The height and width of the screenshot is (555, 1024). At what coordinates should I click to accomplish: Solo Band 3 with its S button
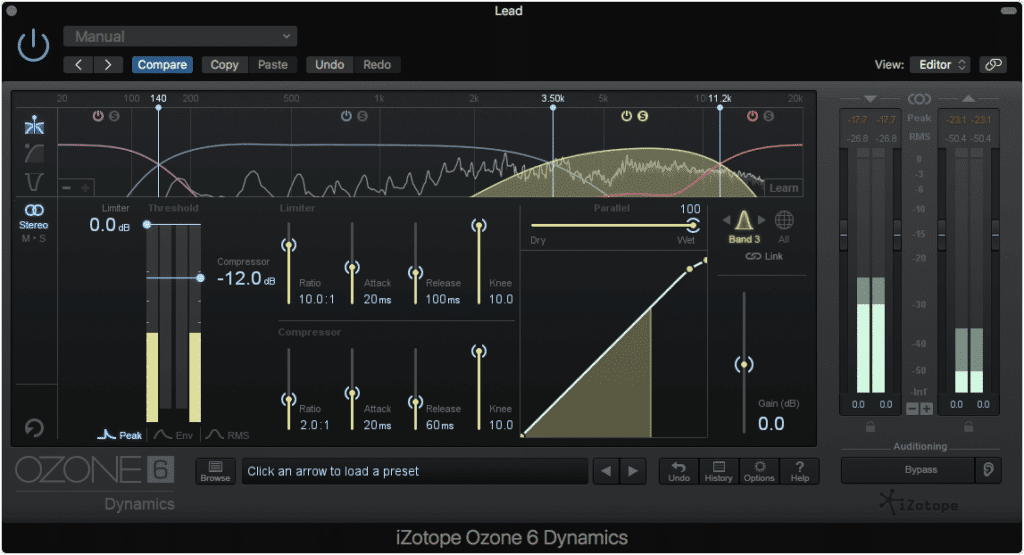pos(643,116)
